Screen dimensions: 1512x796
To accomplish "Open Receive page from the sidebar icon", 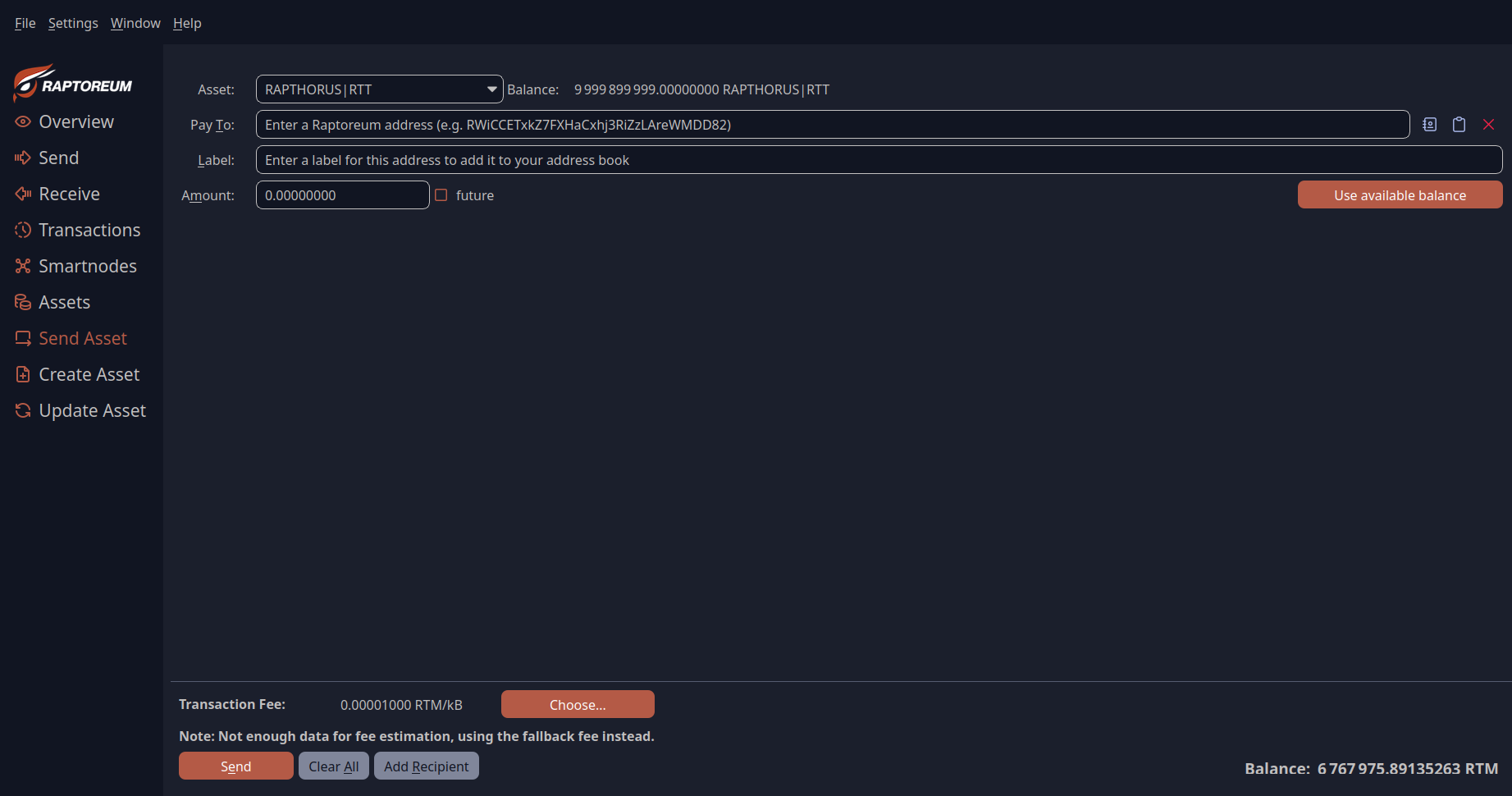I will (23, 194).
